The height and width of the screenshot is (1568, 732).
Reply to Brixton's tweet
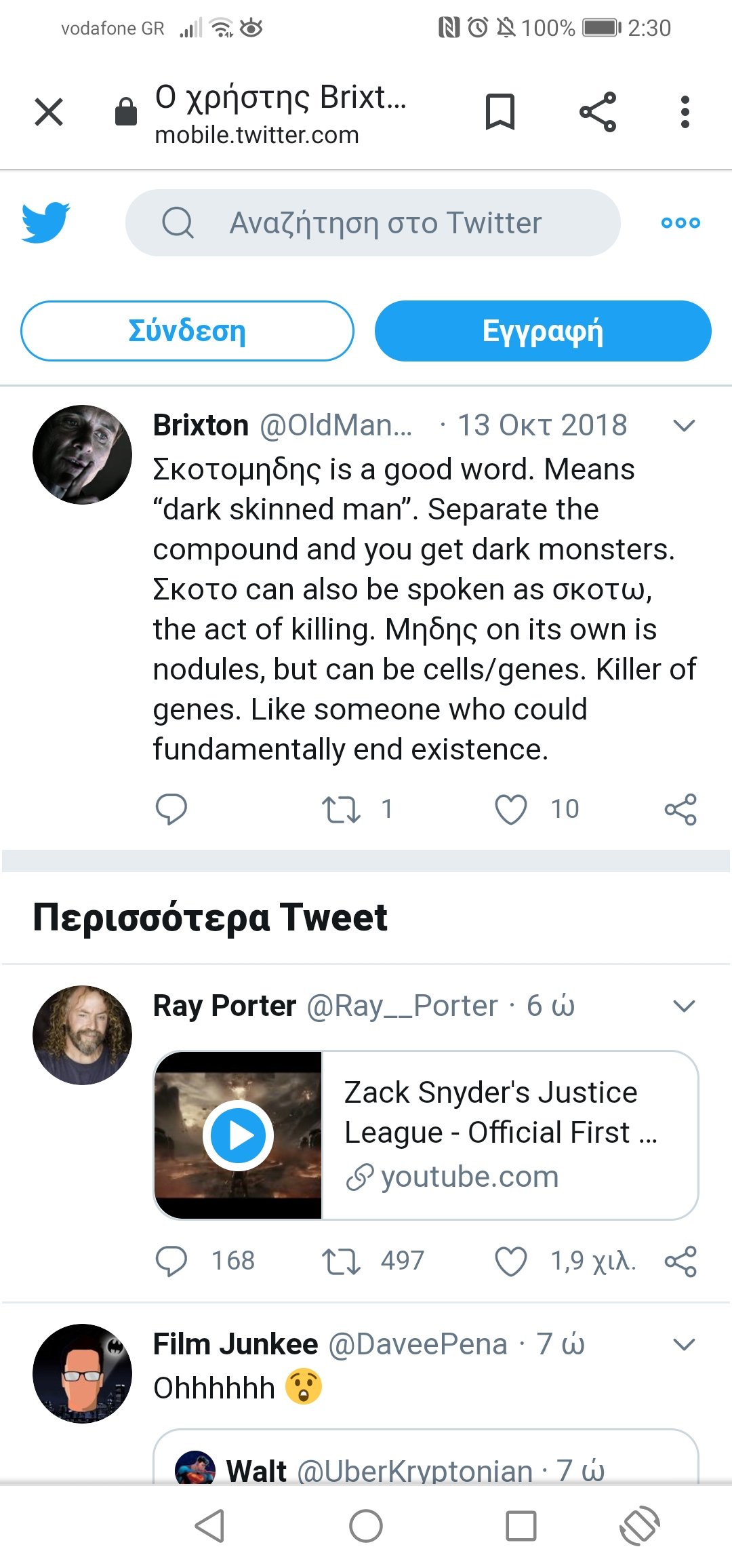pos(171,809)
